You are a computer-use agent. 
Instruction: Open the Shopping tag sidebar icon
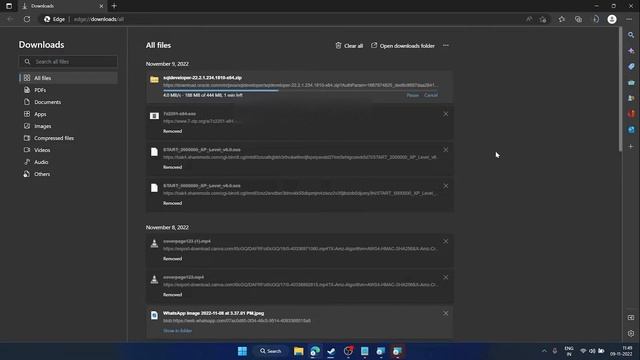point(631,67)
